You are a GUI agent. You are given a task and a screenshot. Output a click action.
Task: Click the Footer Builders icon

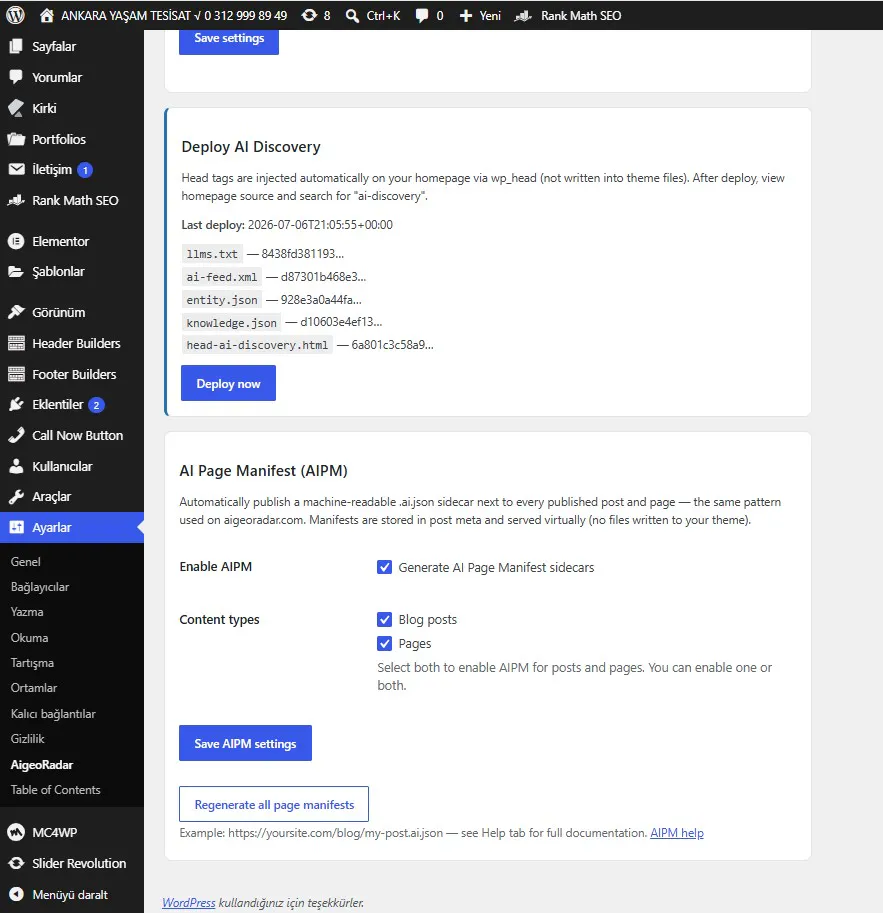tap(16, 374)
